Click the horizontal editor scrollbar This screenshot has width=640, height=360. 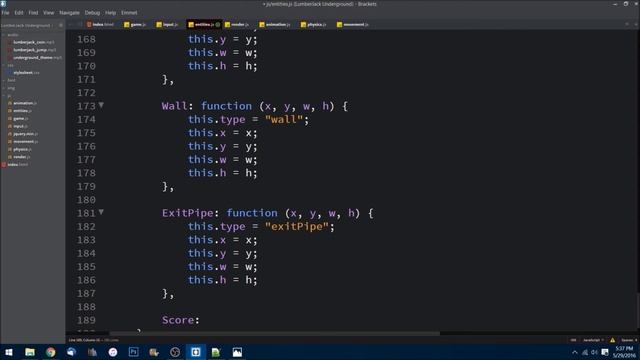(x=274, y=333)
